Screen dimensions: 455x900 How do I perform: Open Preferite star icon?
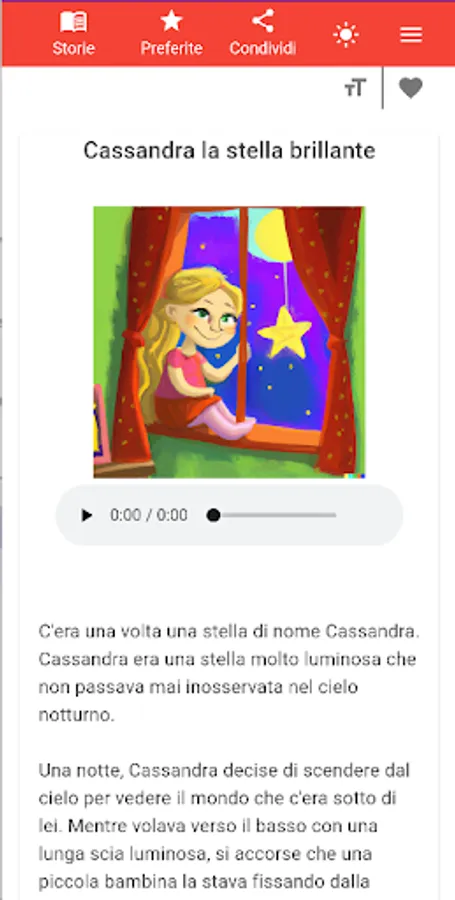pos(171,22)
